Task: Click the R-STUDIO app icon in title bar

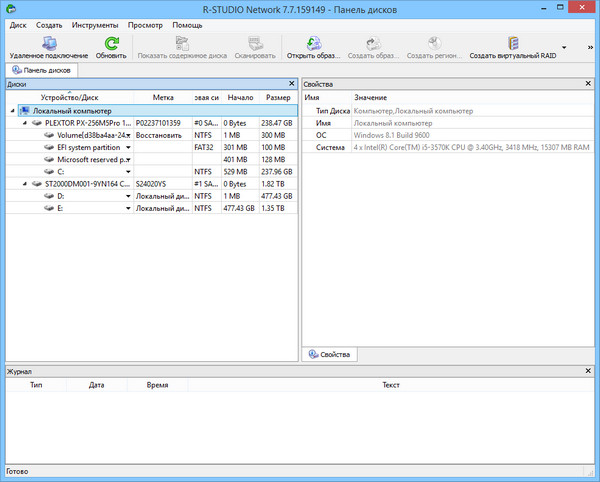Action: [x=9, y=8]
